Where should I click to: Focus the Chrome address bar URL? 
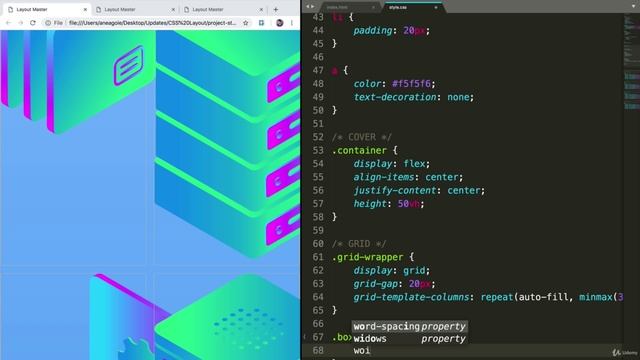[x=153, y=23]
